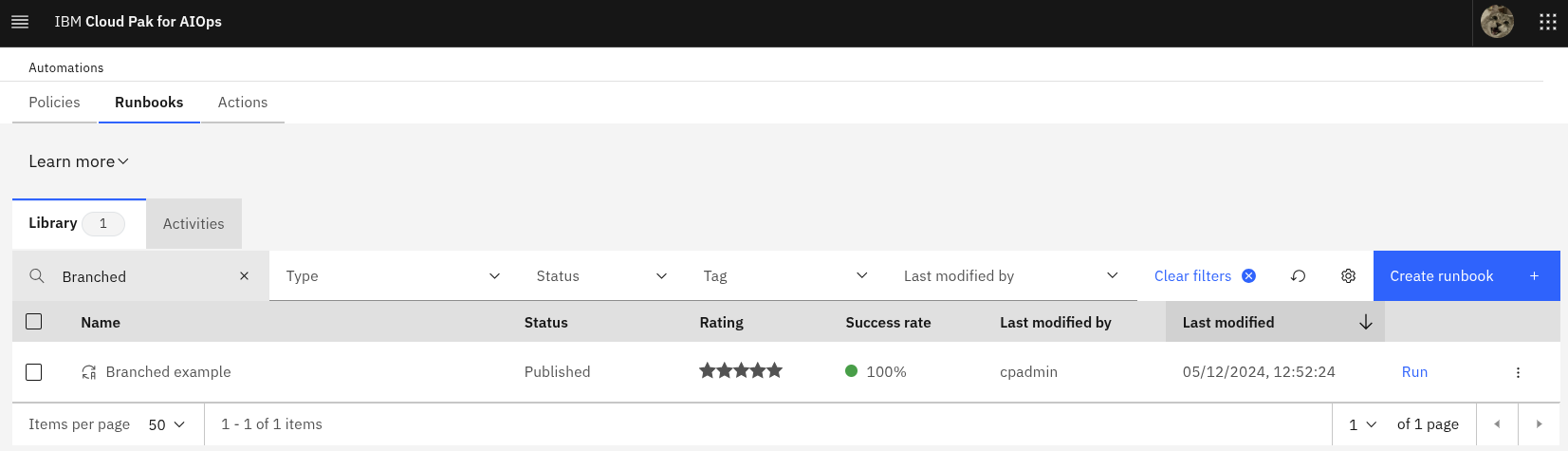Click the five-star rating
This screenshot has height=451, width=1568.
click(741, 371)
